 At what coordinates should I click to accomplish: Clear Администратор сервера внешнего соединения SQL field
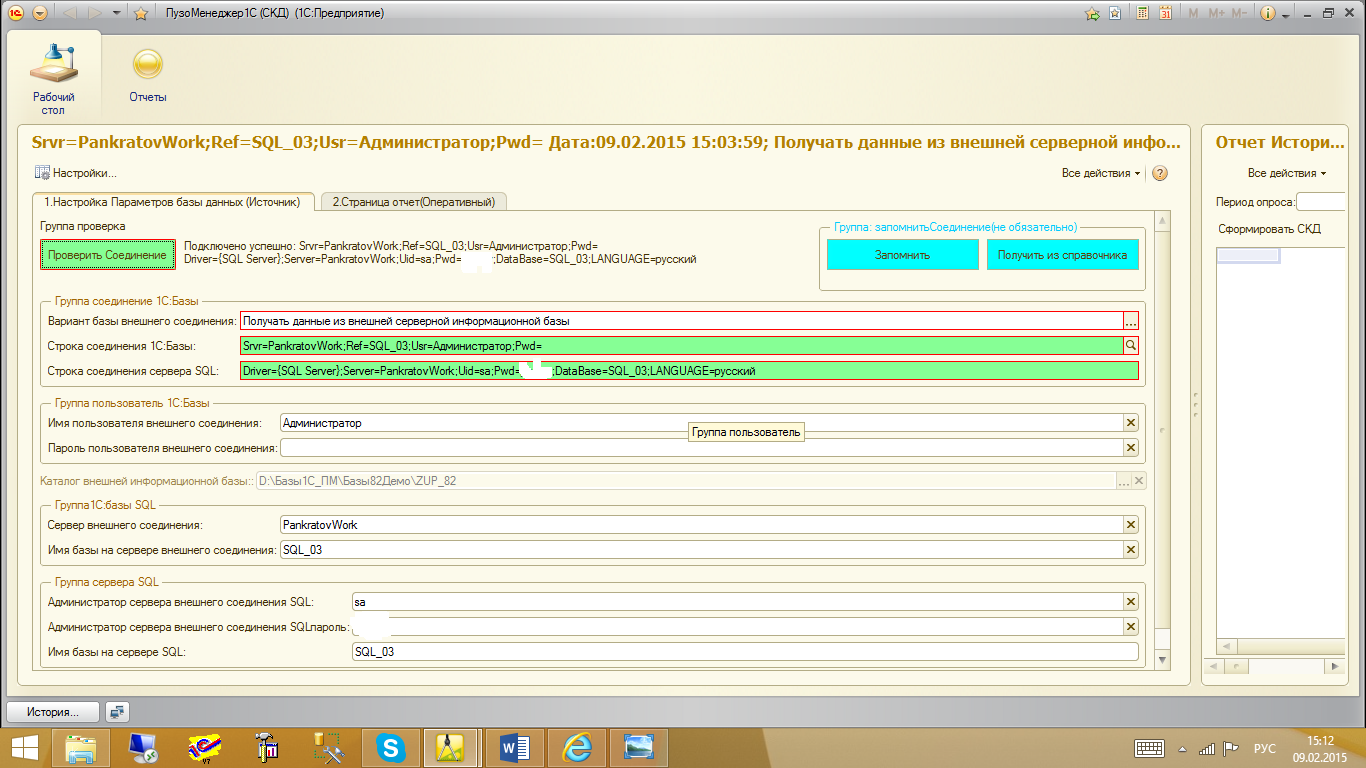pos(1131,602)
